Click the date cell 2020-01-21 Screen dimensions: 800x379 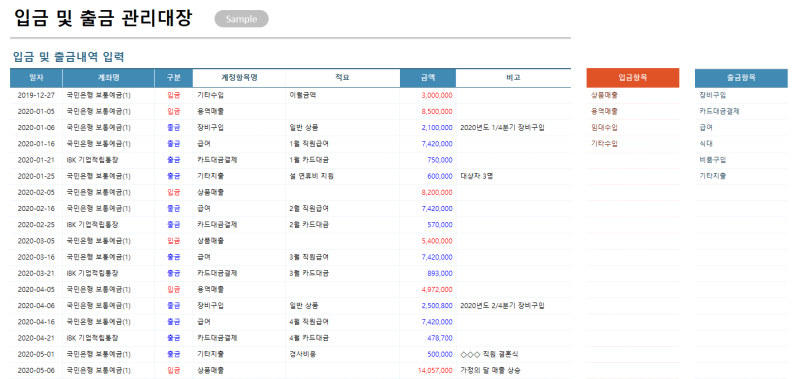coord(36,160)
